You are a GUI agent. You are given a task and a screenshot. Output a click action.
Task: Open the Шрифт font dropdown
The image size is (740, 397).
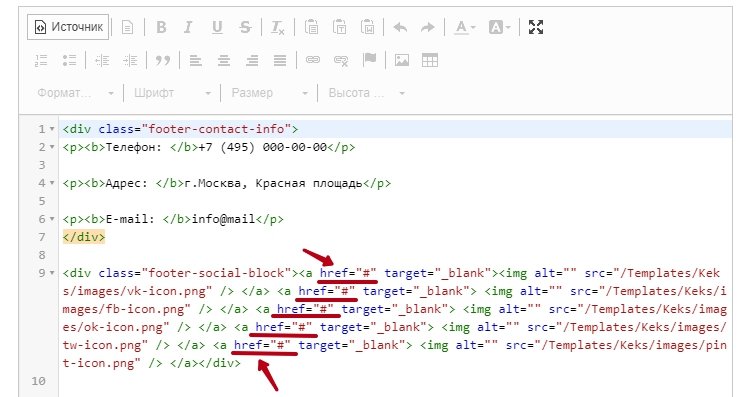tap(172, 93)
